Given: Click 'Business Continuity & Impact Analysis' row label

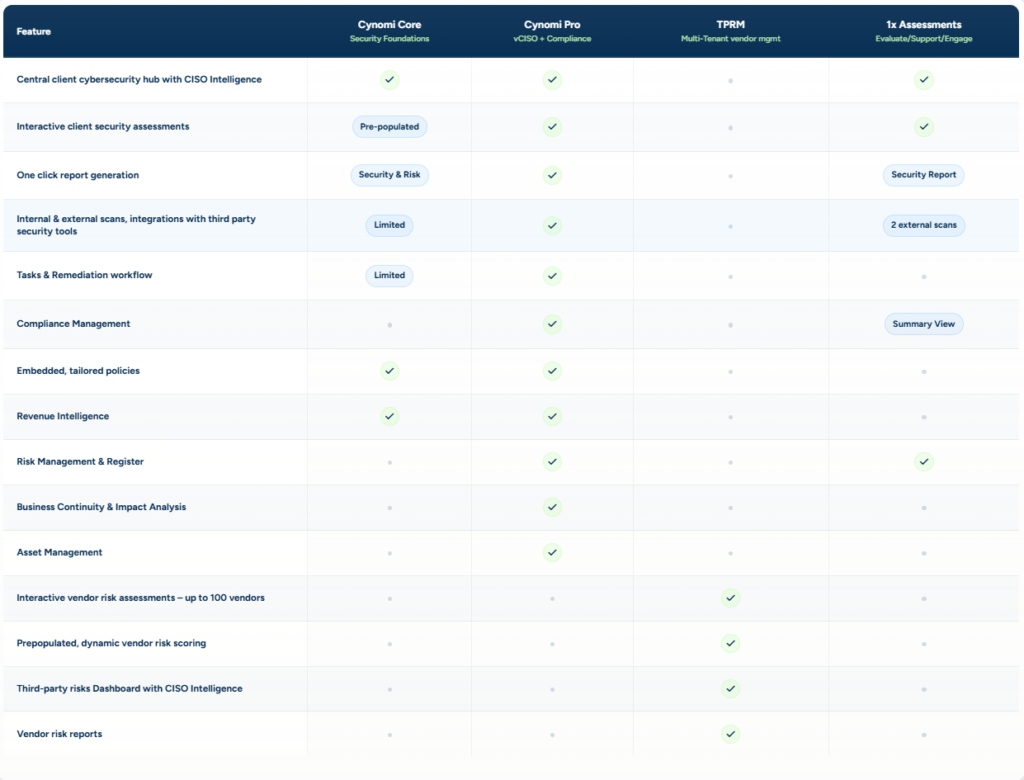Looking at the screenshot, I should [x=101, y=507].
